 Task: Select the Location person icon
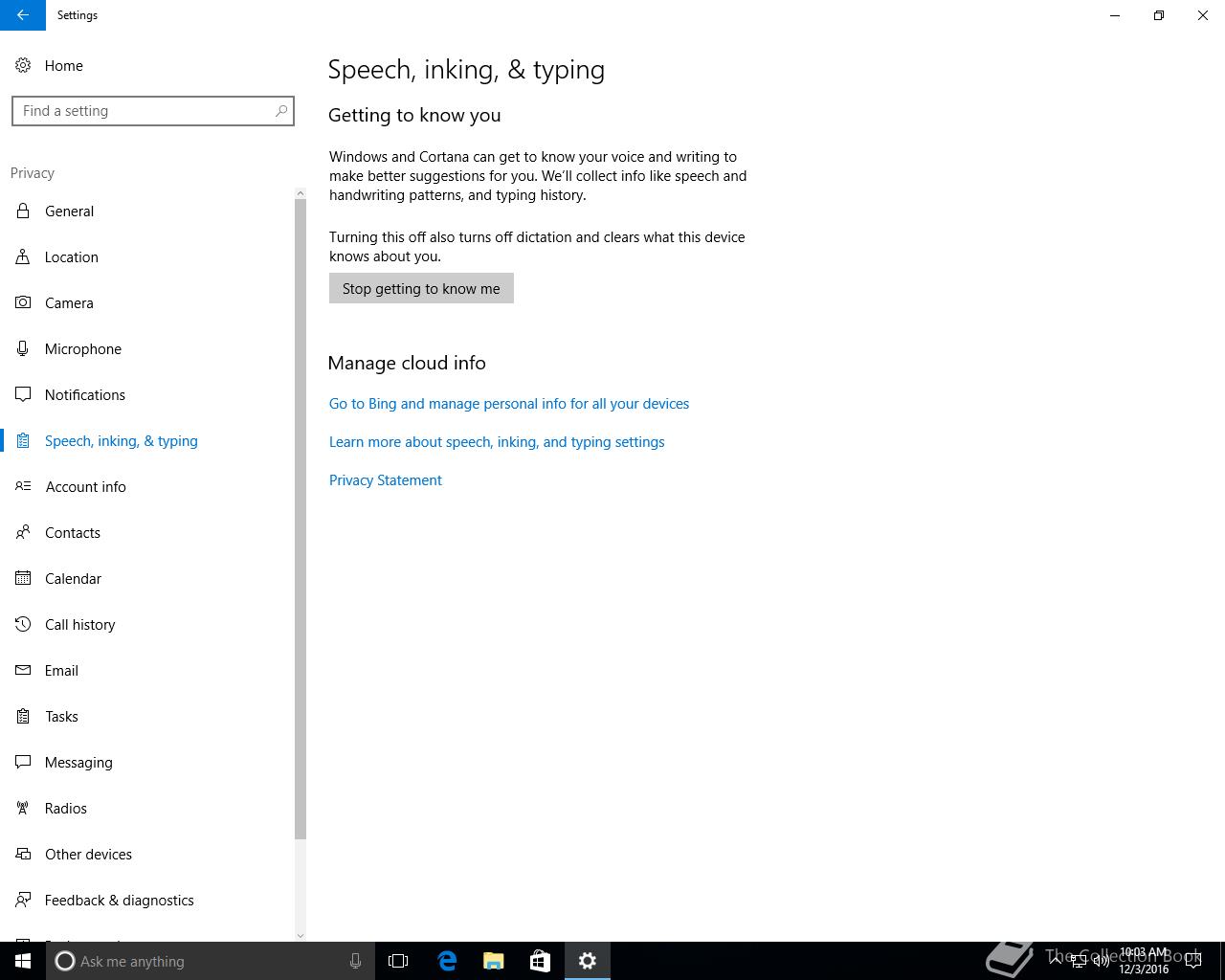(23, 256)
